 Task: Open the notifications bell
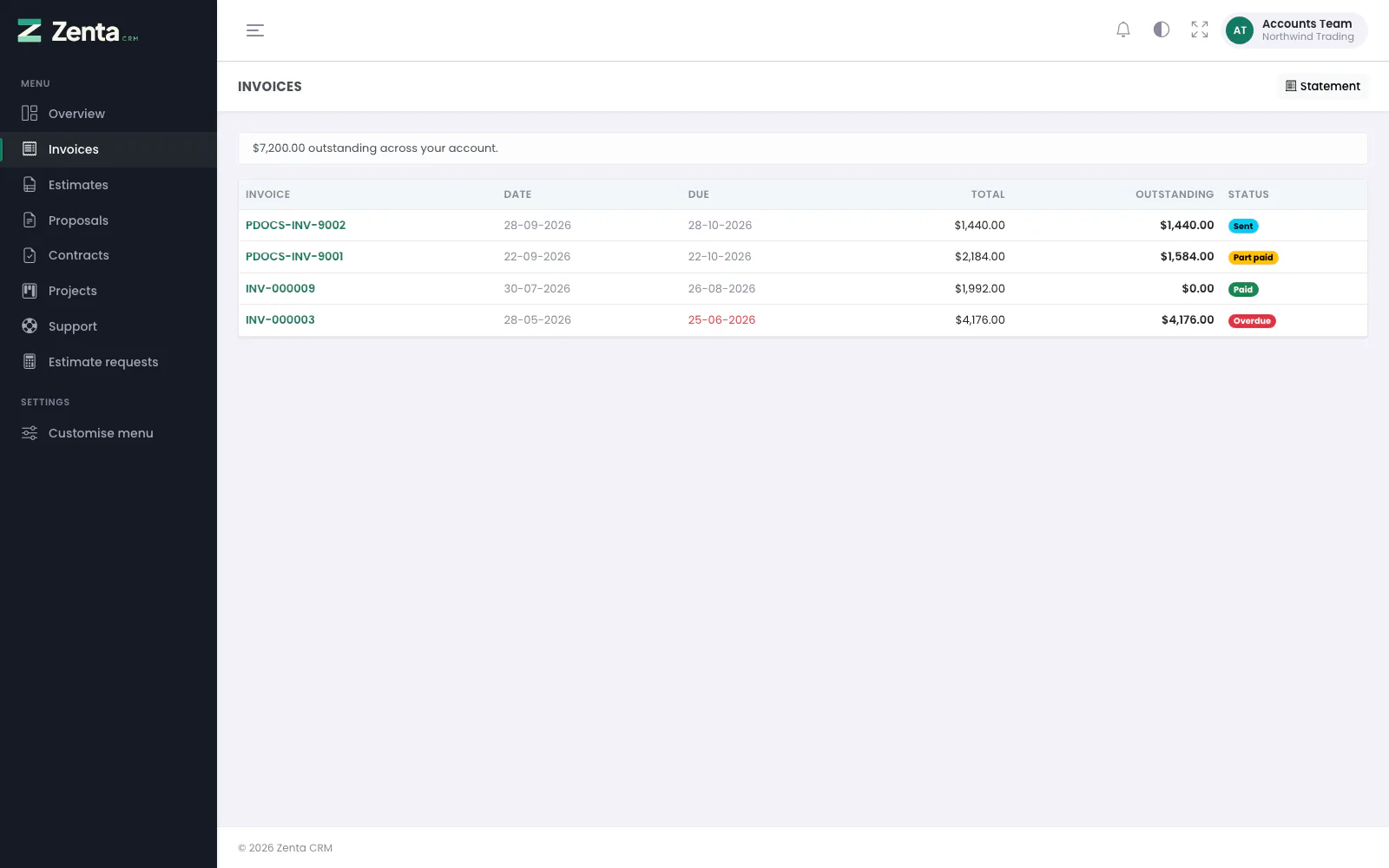[x=1123, y=30]
